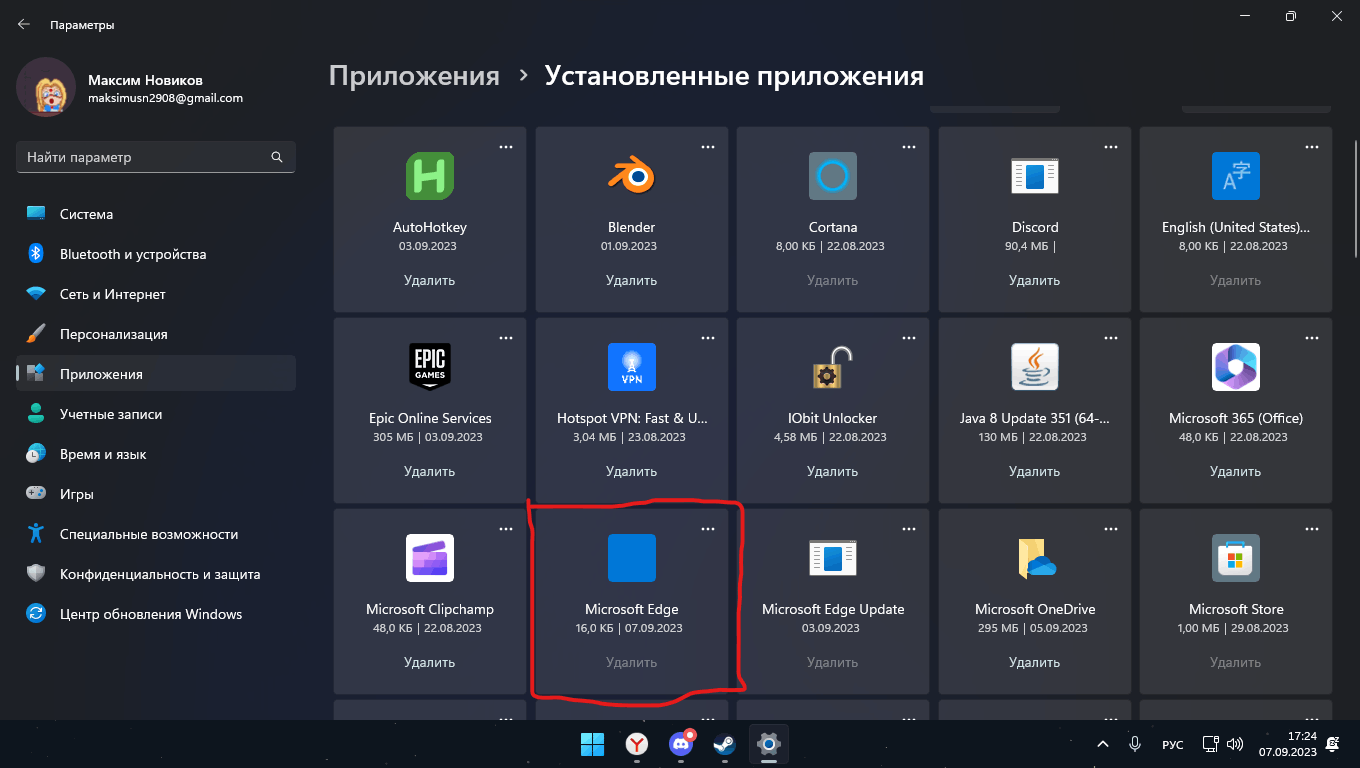Open Yandex Browser from the taskbar

[636, 744]
